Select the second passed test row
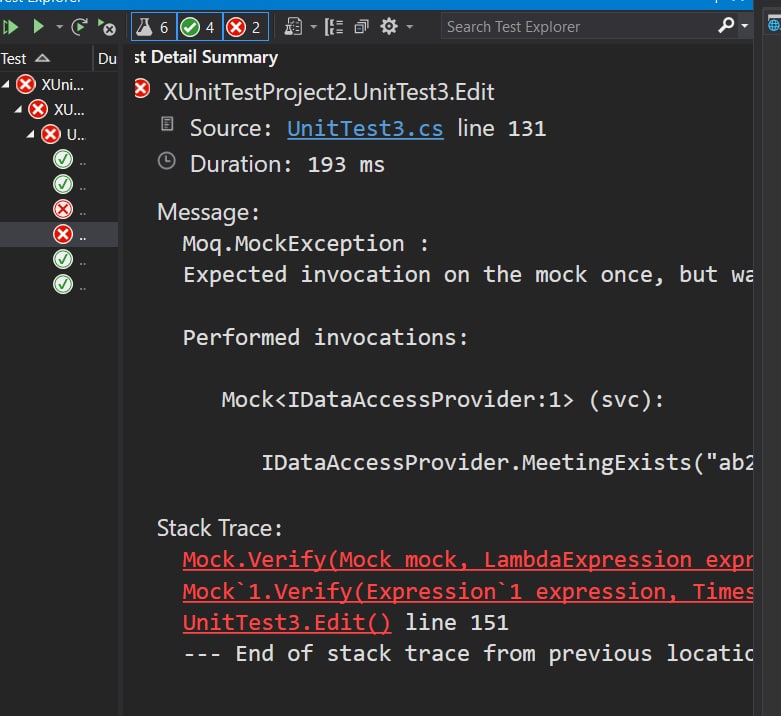 59,184
